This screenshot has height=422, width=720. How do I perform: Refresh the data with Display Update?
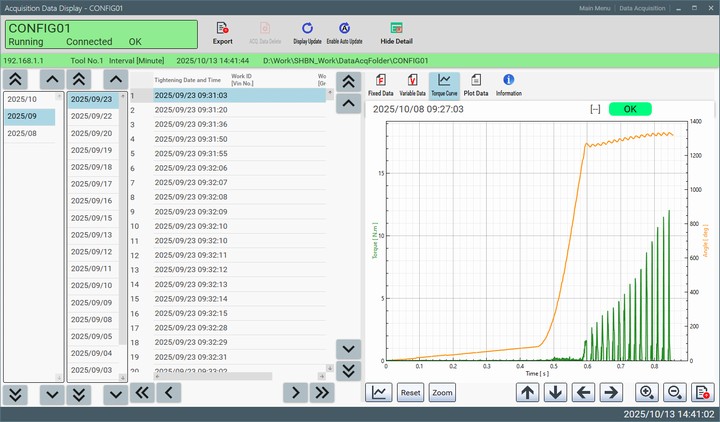(x=307, y=29)
